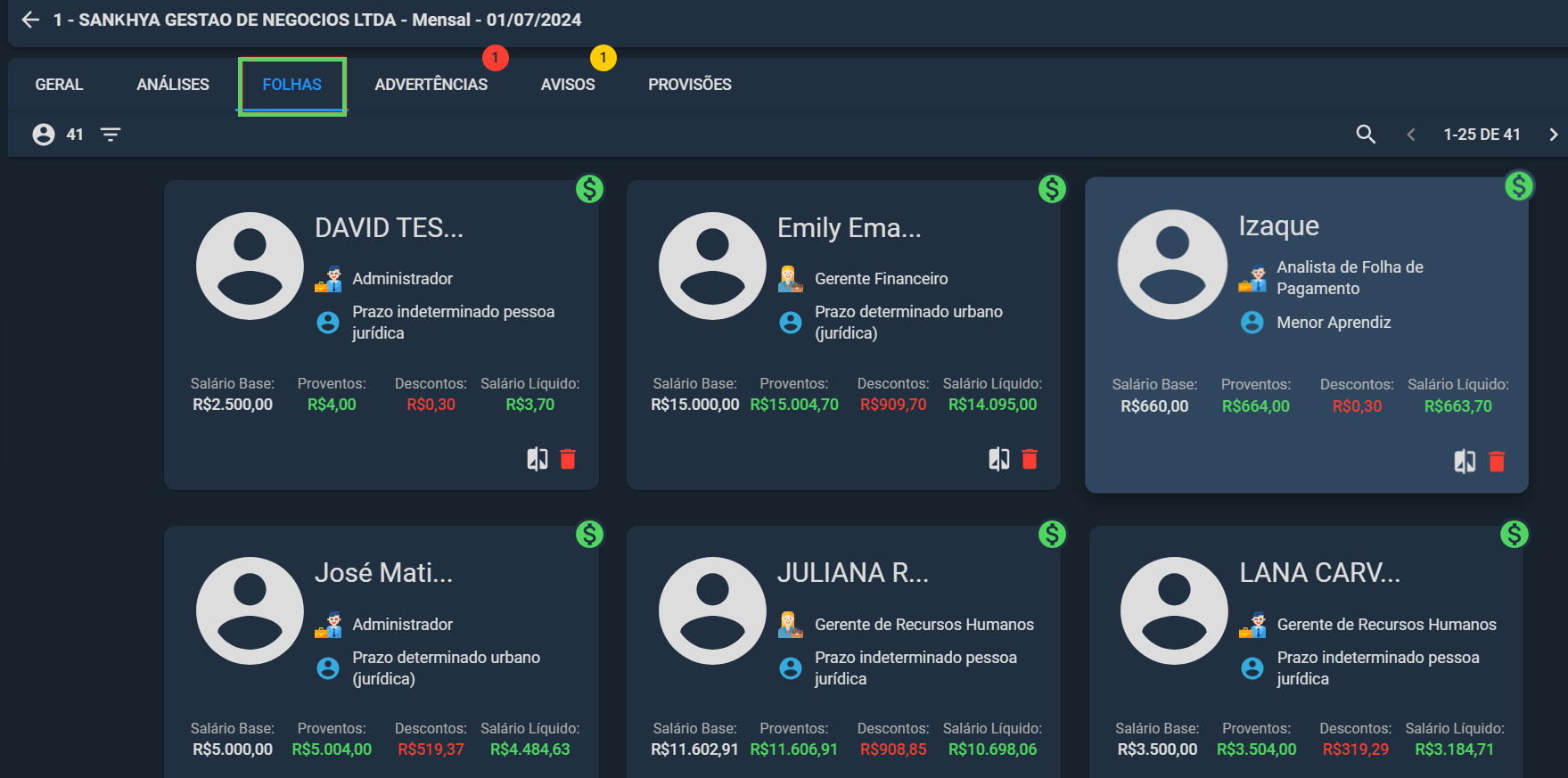Switch to the ANÁLISES tab
The height and width of the screenshot is (778, 1568).
click(173, 85)
